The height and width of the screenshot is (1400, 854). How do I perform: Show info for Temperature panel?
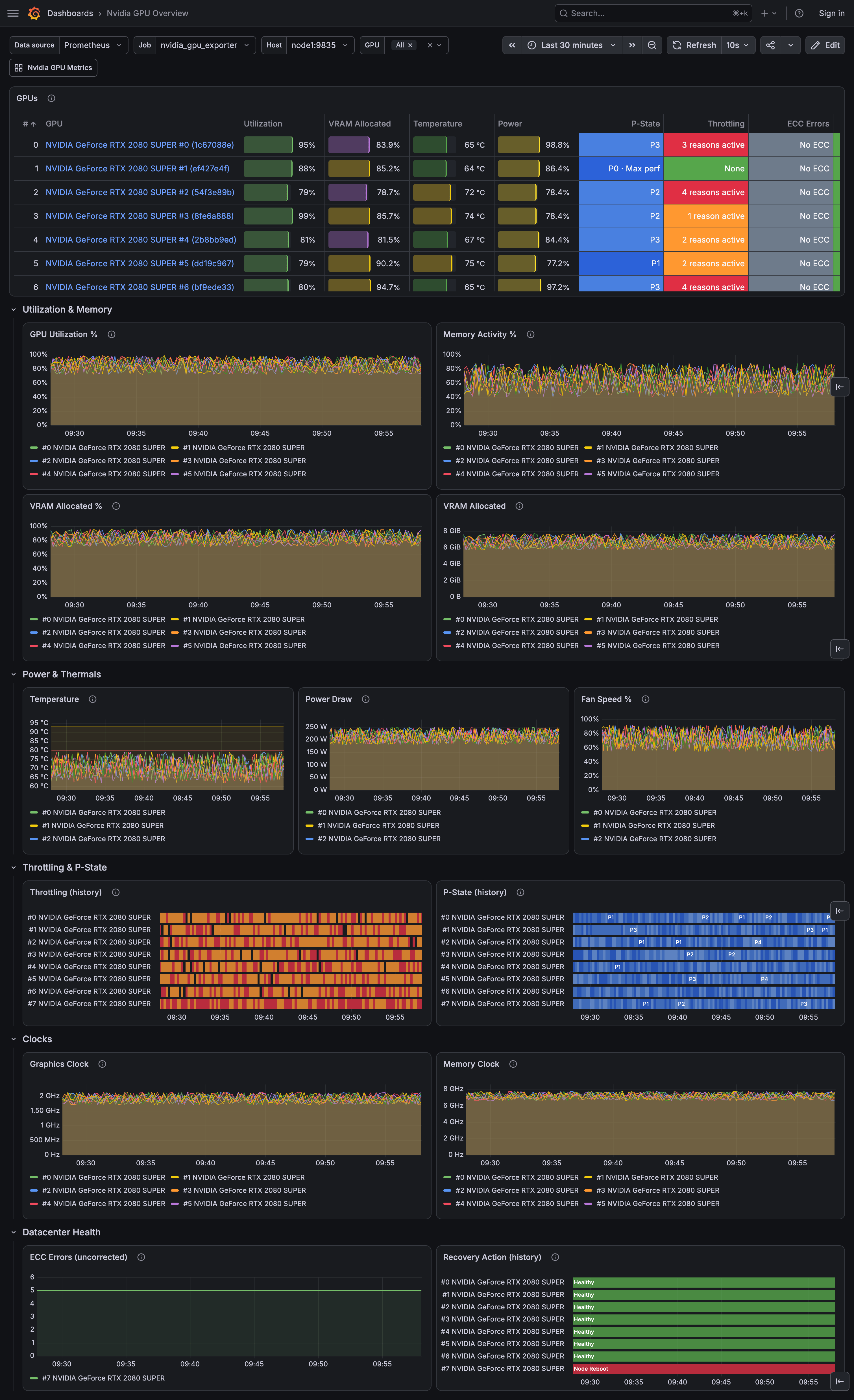pyautogui.click(x=93, y=699)
